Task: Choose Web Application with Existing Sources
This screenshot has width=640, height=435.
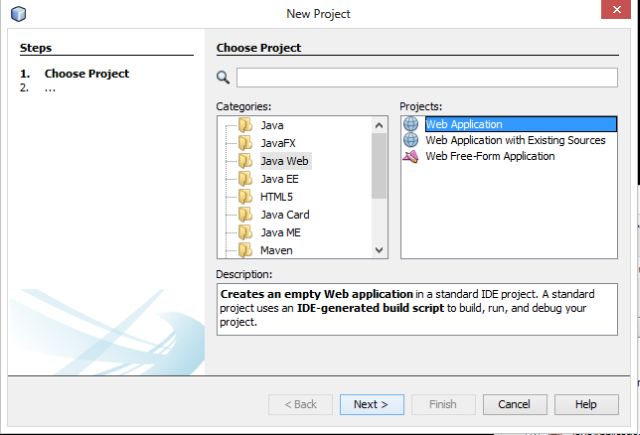Action: tap(515, 140)
